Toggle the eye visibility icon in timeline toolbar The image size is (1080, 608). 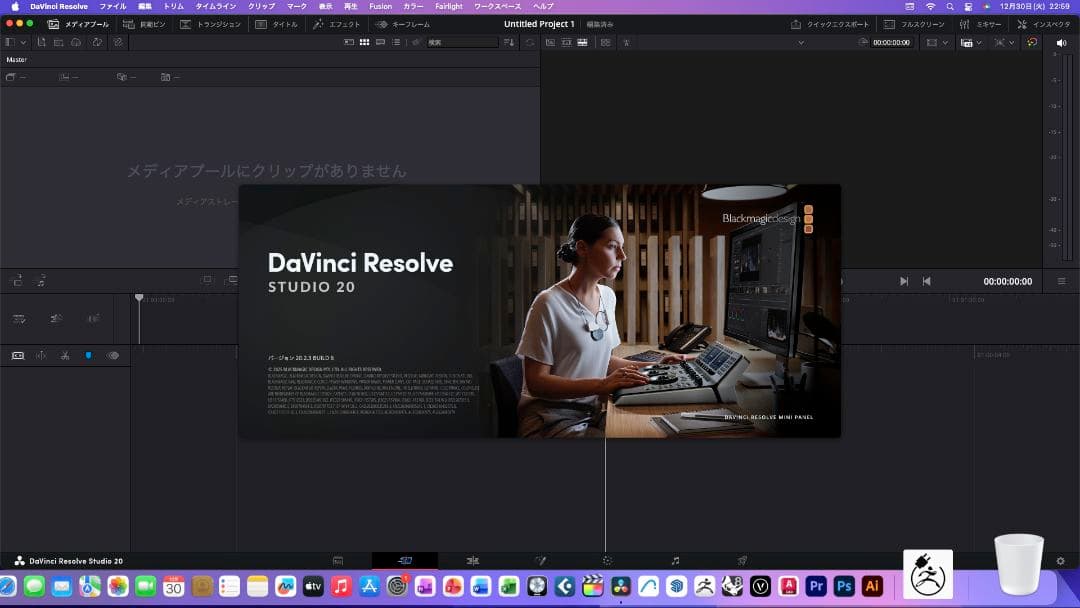tap(113, 355)
